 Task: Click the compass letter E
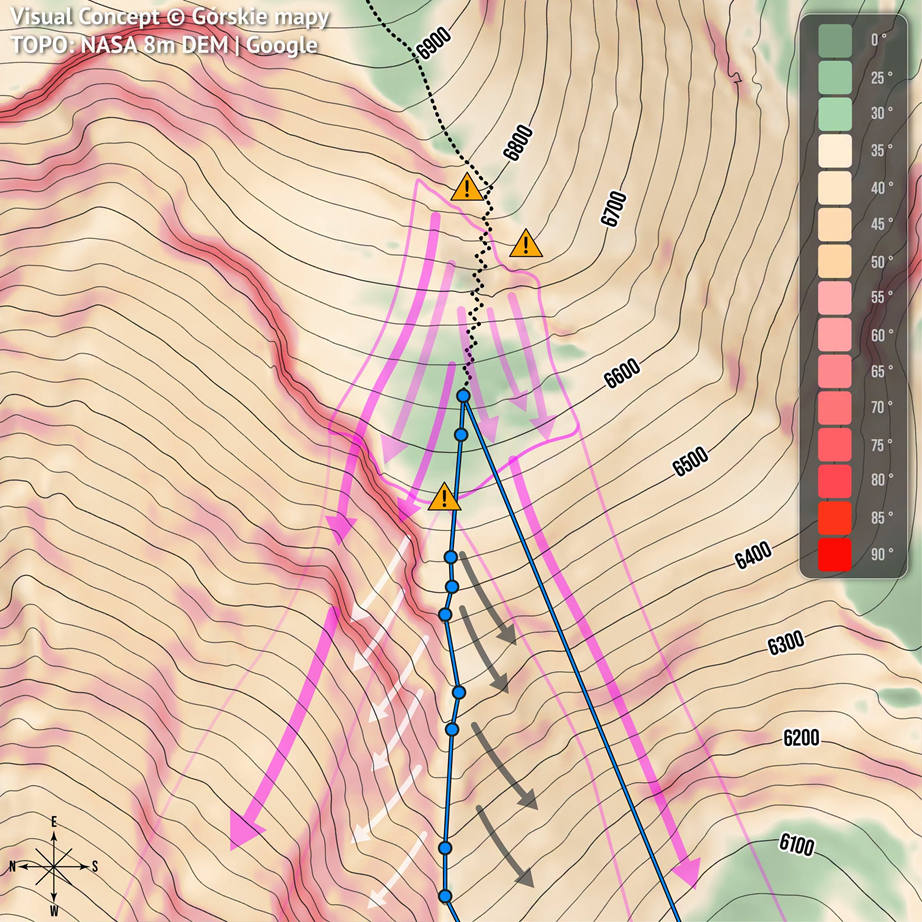54,821
